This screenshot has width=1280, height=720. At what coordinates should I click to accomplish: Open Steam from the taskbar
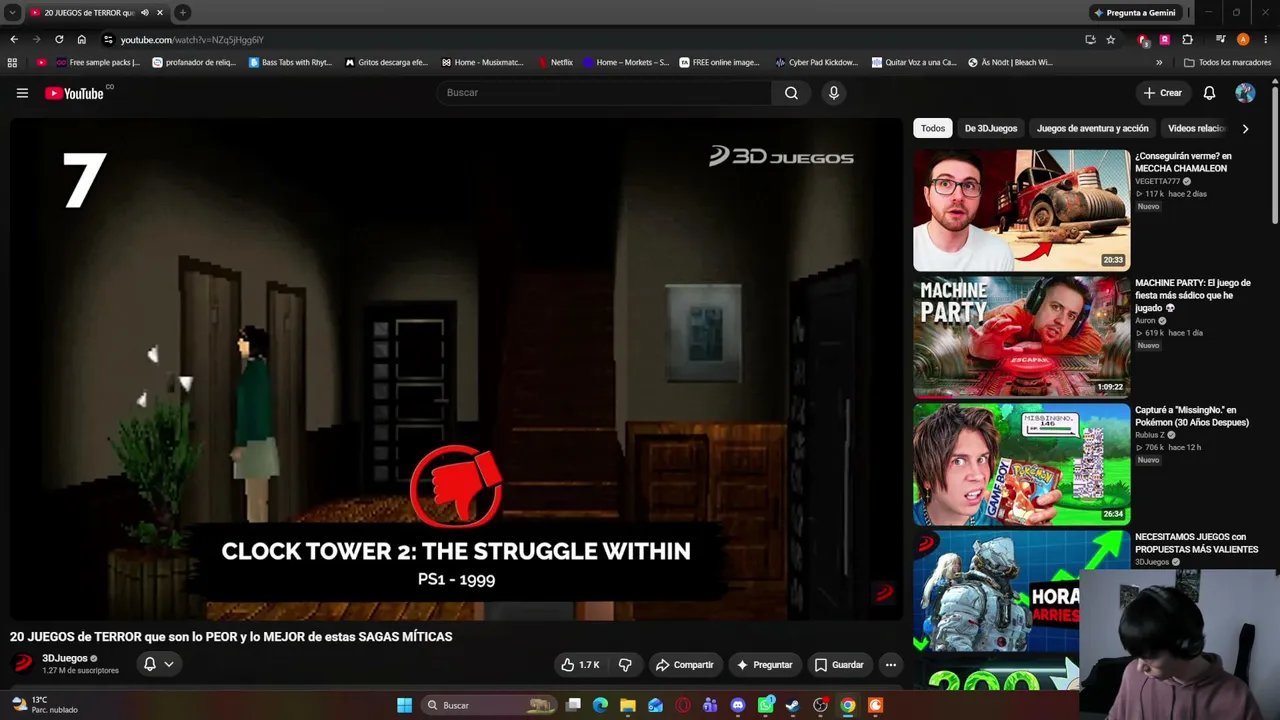[x=793, y=705]
